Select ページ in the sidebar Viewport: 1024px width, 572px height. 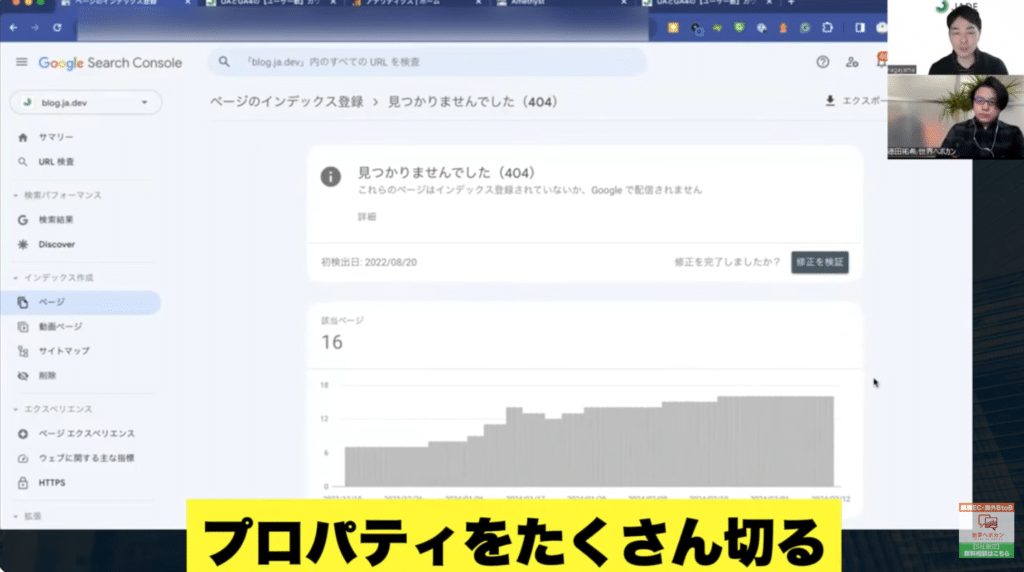coord(80,302)
